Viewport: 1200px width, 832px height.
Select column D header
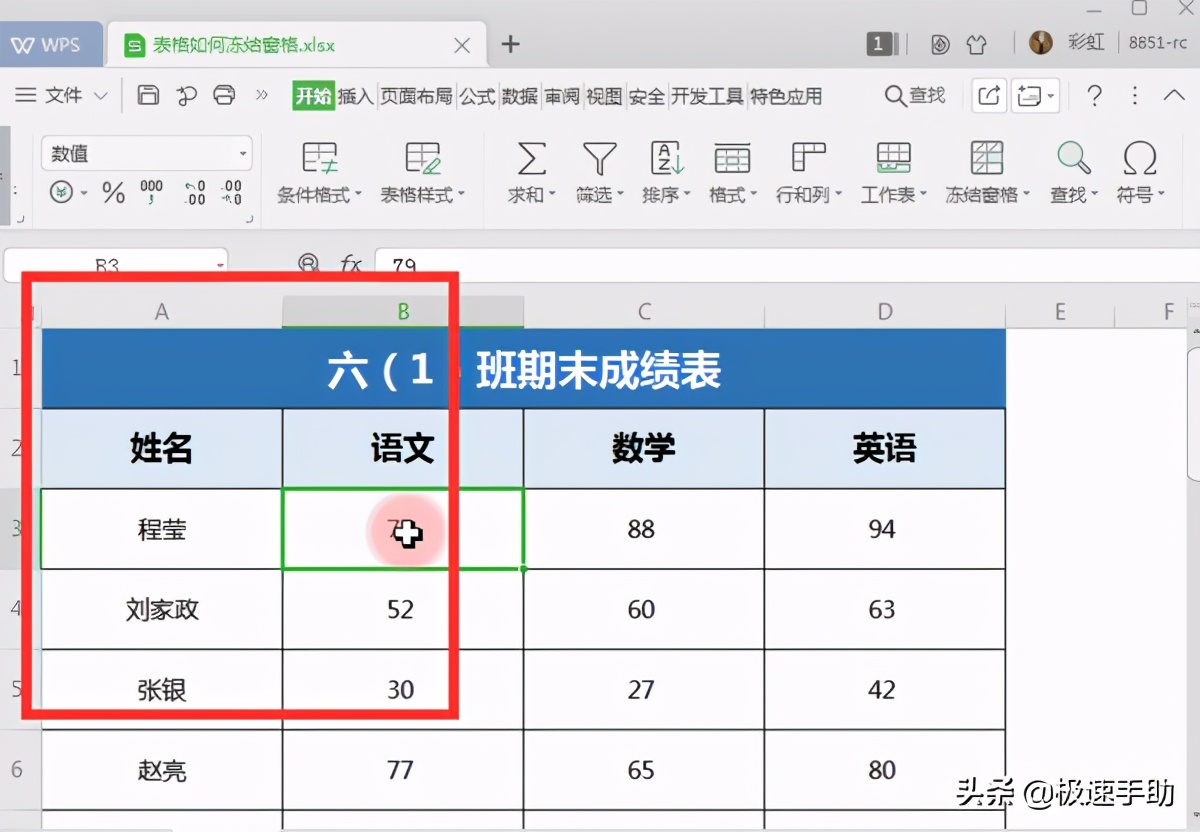[885, 312]
